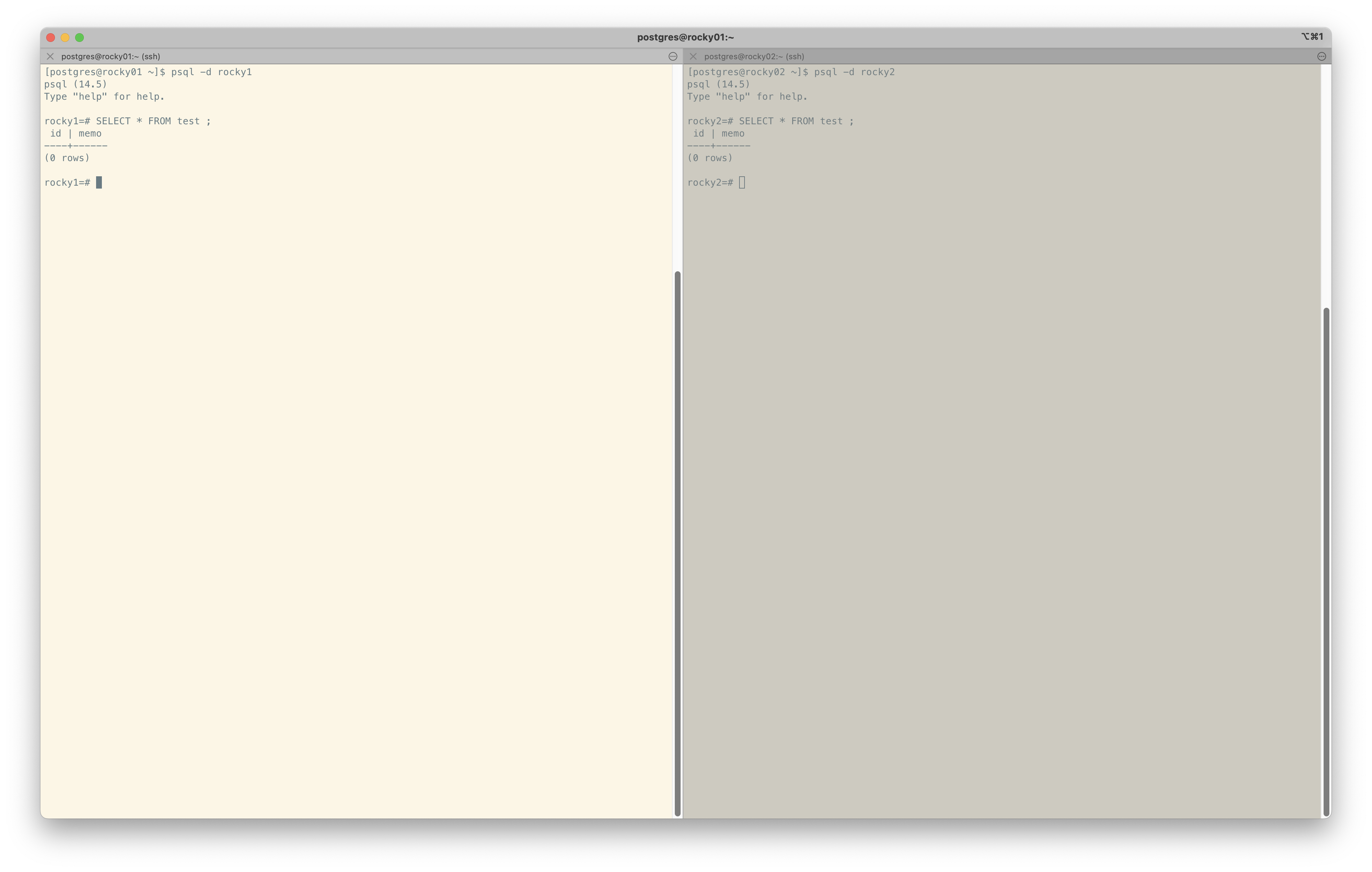The image size is (1372, 872).
Task: Minimize window with yellow button
Action: pyautogui.click(x=65, y=38)
